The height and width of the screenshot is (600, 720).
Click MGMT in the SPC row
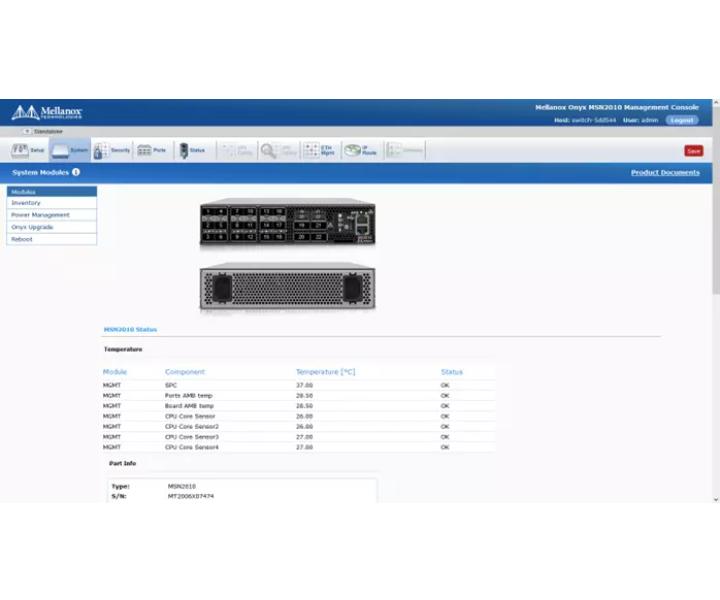pos(112,385)
